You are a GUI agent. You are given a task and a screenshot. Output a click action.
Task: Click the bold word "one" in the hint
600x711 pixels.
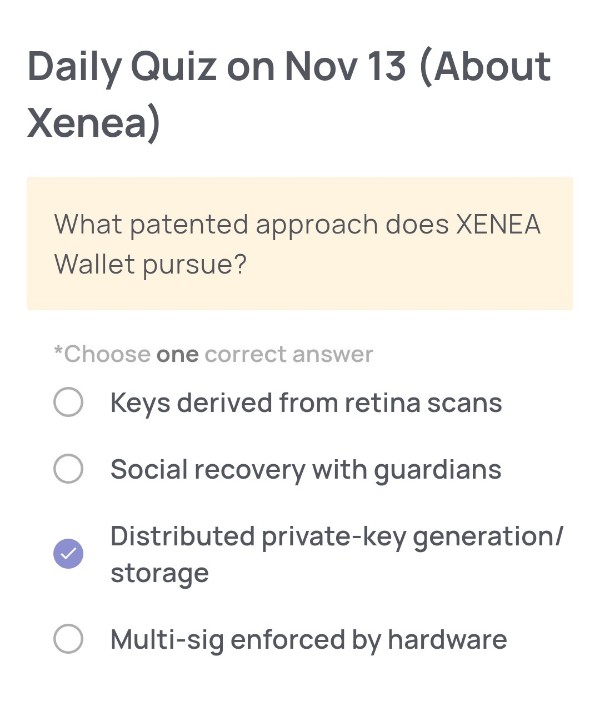(x=177, y=354)
